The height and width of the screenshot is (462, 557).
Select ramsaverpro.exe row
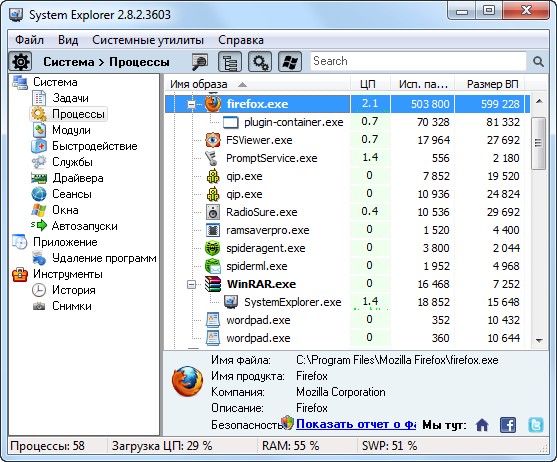347,230
